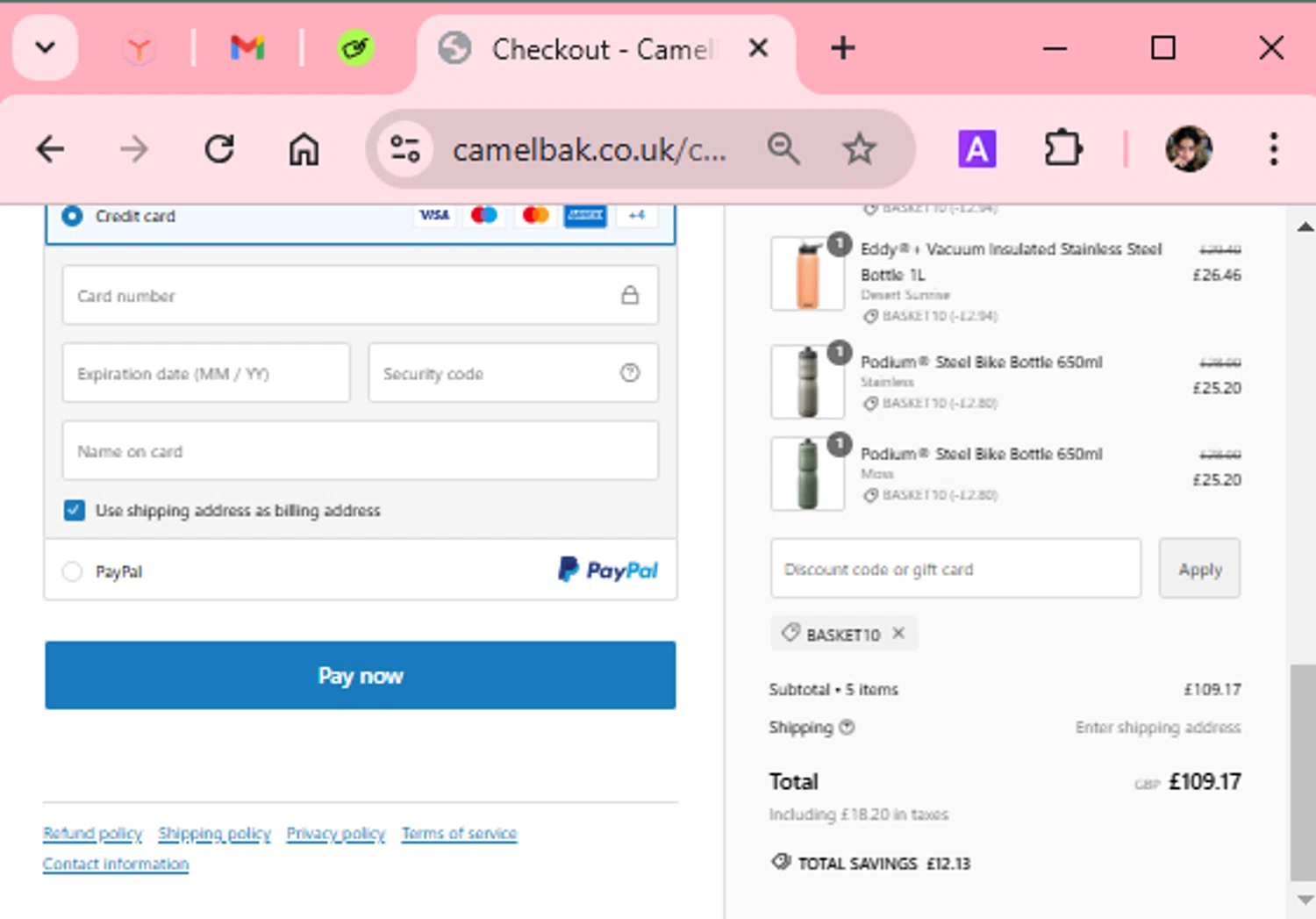The image size is (1316, 919).
Task: Toggle Use shipping address as billing address
Action: [75, 510]
